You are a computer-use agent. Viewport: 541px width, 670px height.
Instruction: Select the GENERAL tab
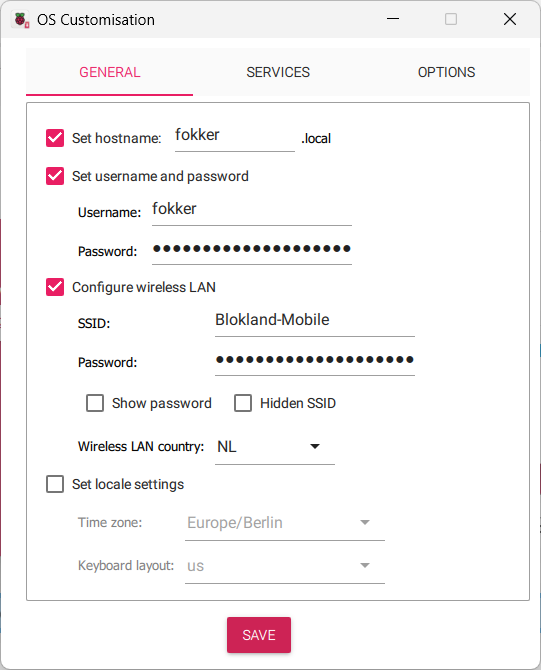click(x=109, y=72)
